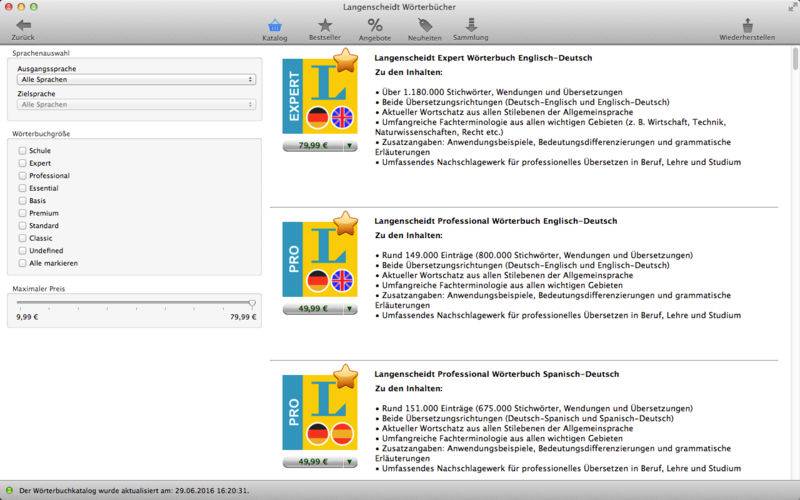
Task: Click the Sprachenauswahl section heading
Action: 41,54
